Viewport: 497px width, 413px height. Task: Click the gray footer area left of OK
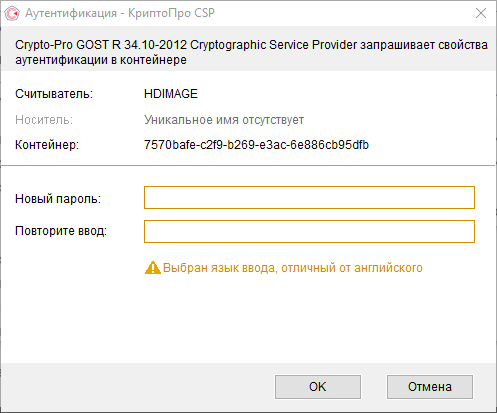[137, 387]
